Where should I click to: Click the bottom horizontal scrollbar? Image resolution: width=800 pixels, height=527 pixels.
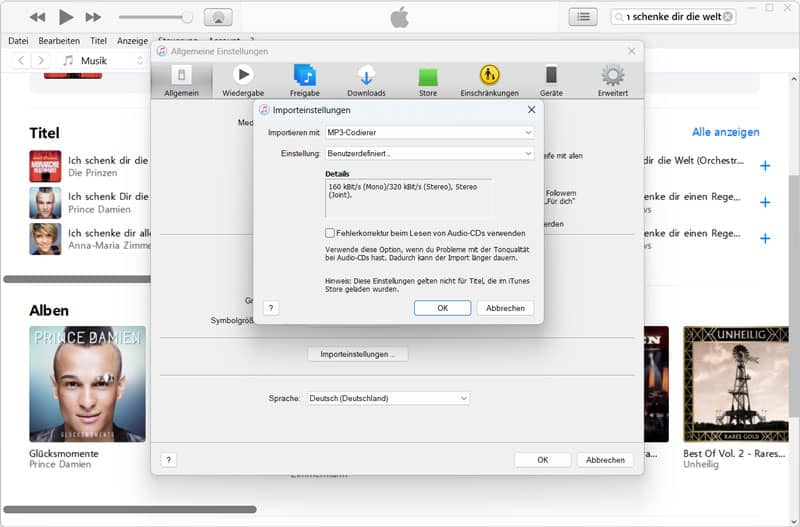click(x=130, y=509)
